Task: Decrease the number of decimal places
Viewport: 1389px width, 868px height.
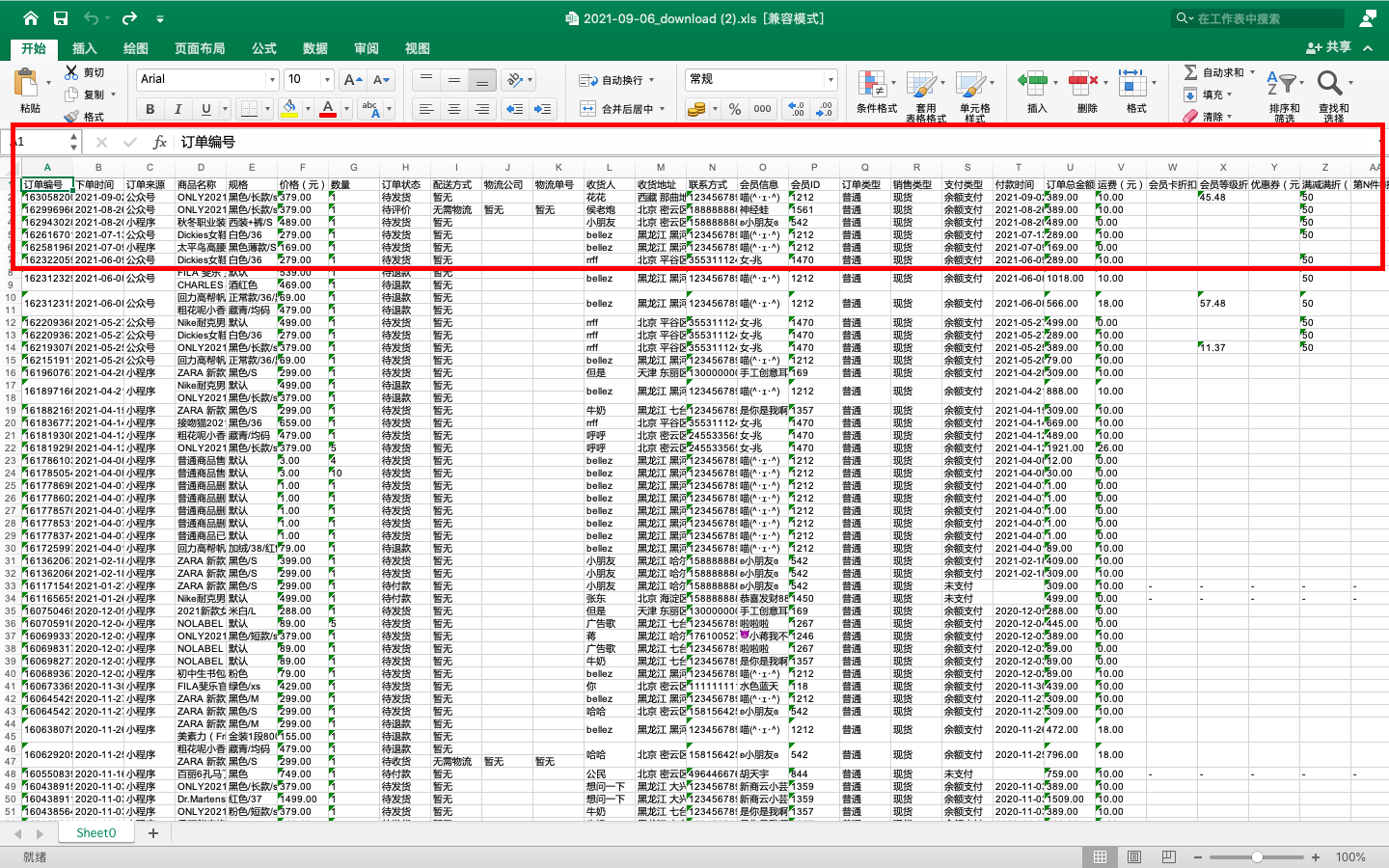Action: [x=824, y=109]
